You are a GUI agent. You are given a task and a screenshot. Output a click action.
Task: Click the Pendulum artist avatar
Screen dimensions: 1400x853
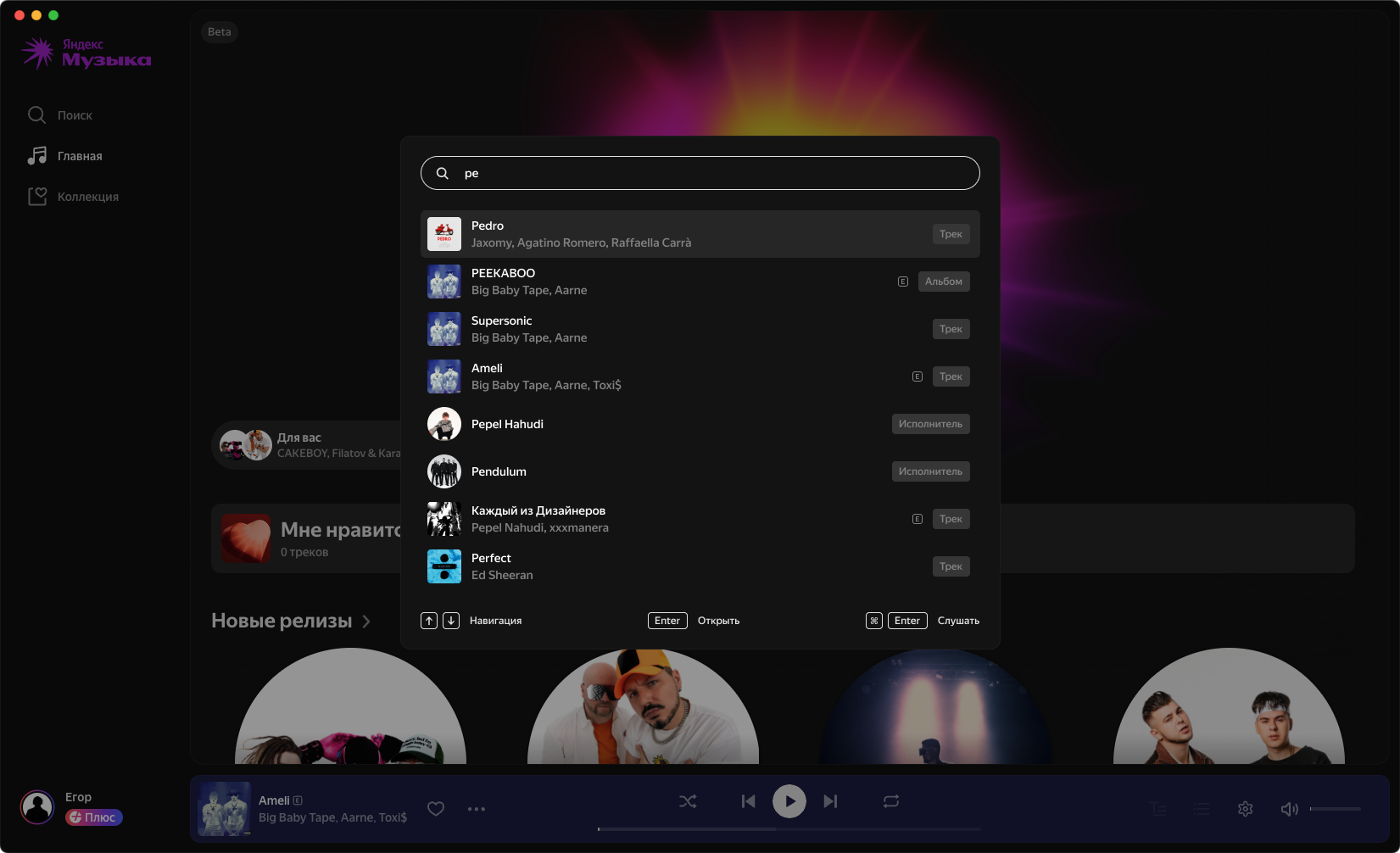(x=444, y=471)
